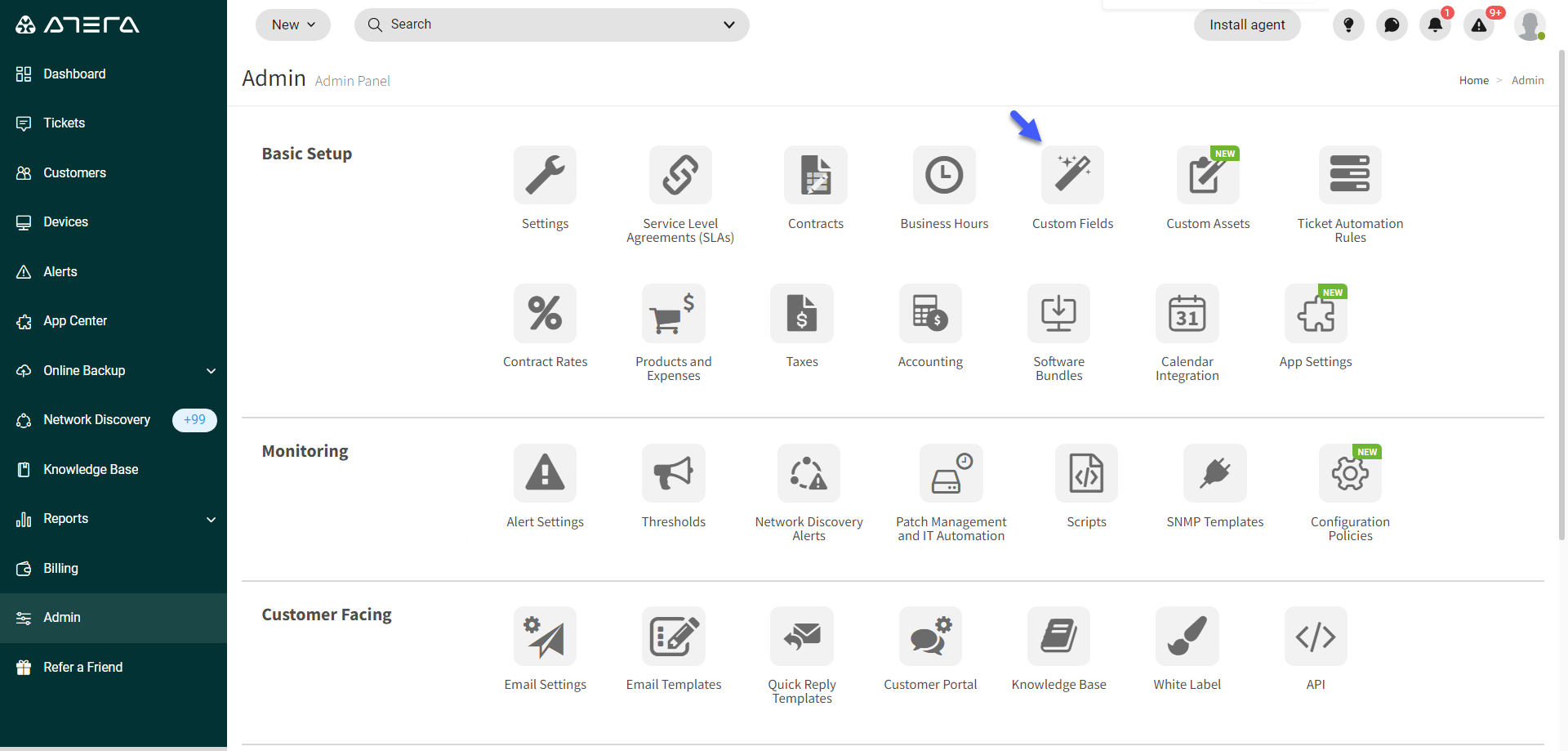Viewport: 1568px width, 751px height.
Task: Open the alerts triangle icon in header
Action: (1479, 25)
